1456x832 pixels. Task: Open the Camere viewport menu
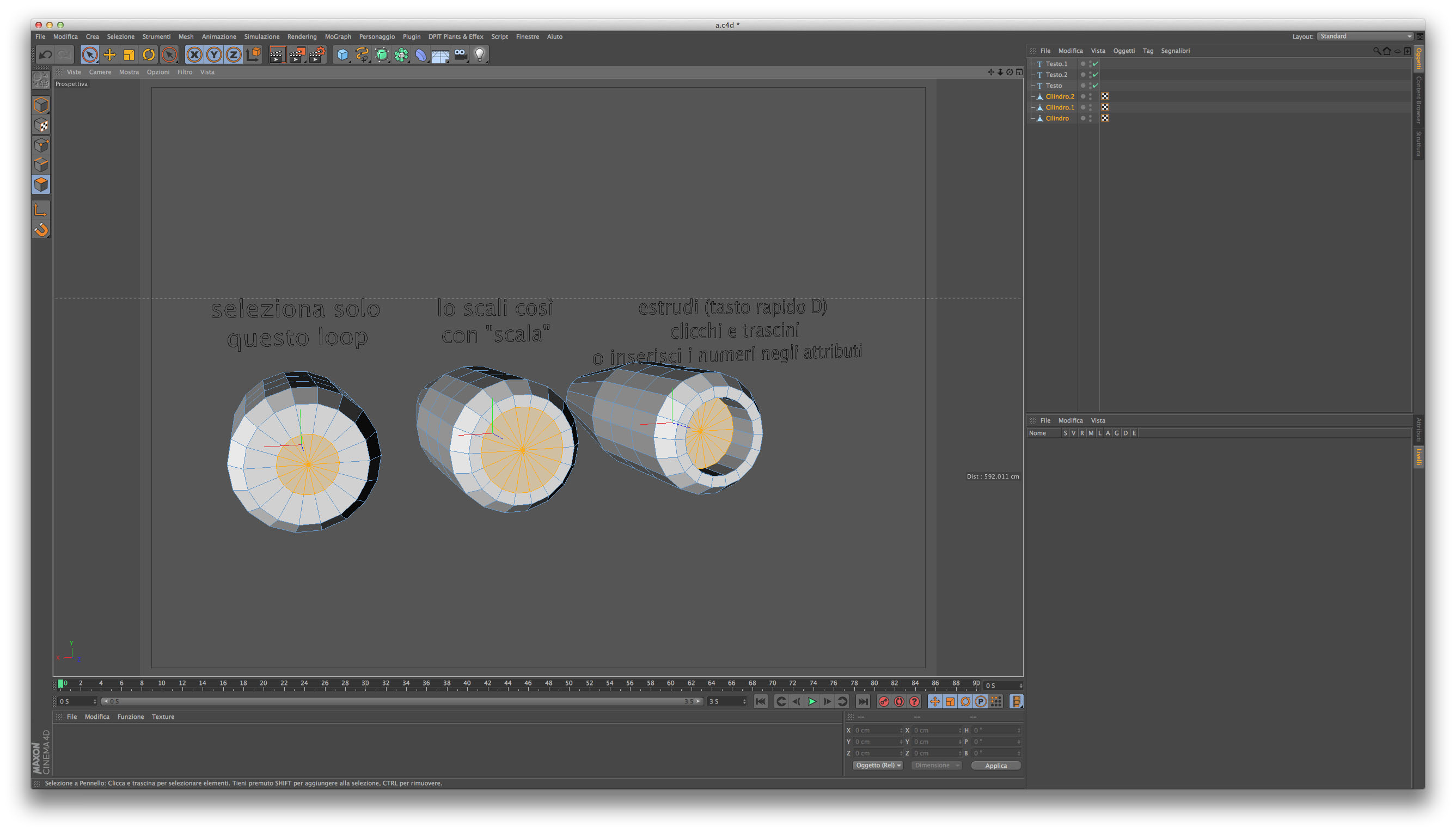(100, 72)
